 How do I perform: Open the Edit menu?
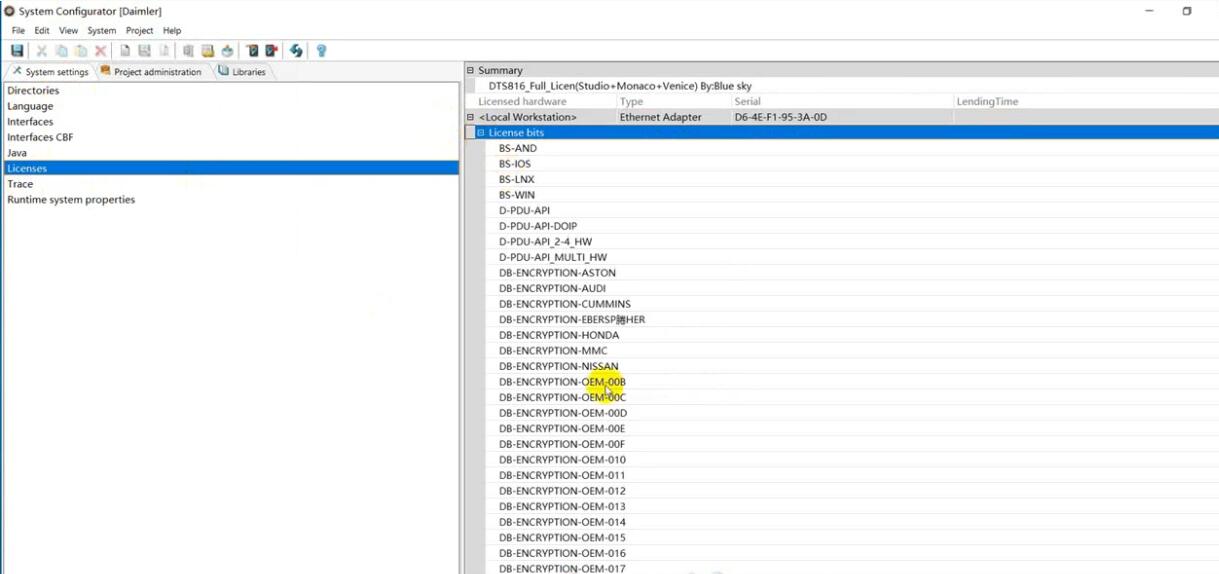coord(42,31)
